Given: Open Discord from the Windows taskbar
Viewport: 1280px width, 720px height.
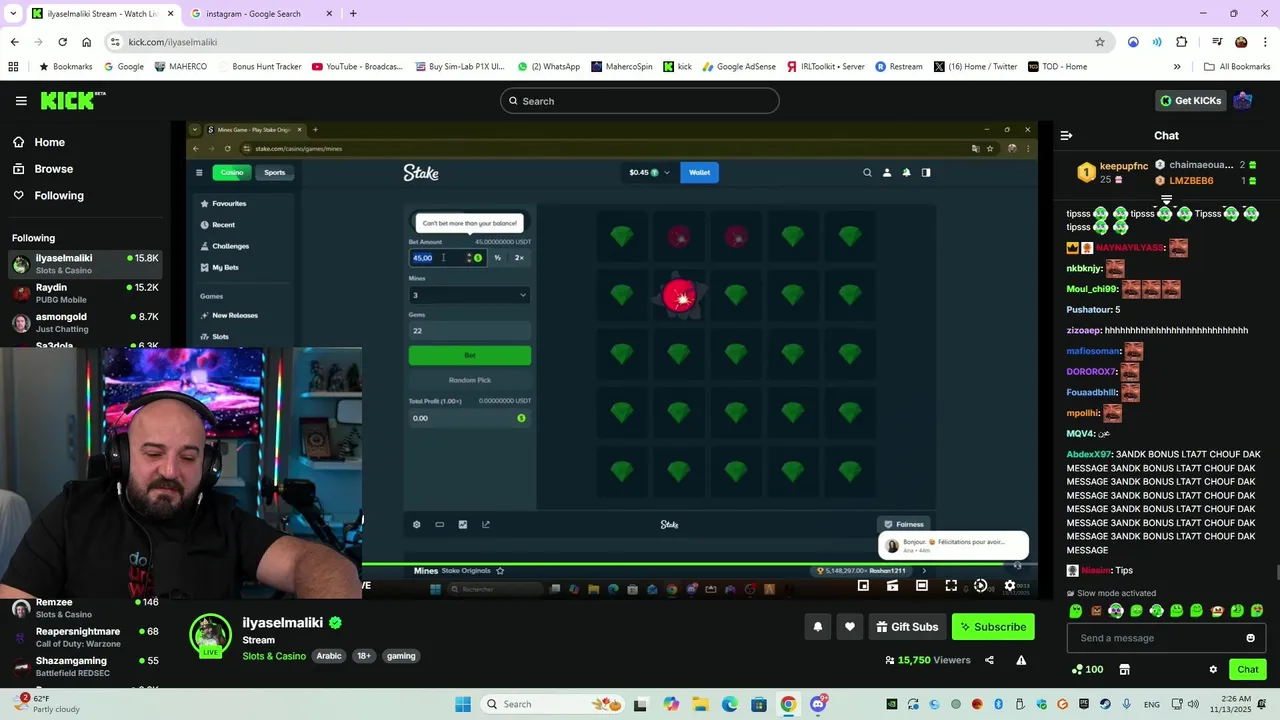Looking at the screenshot, I should [x=818, y=704].
